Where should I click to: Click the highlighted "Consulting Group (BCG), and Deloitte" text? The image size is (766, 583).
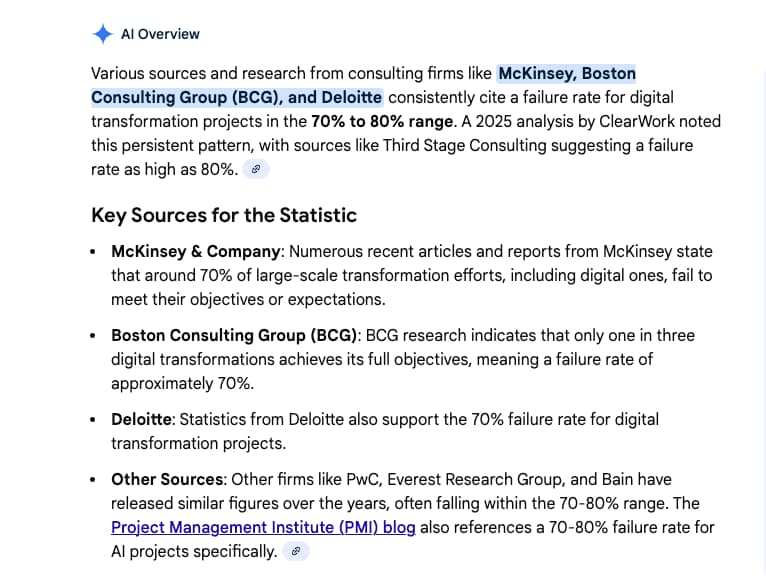[236, 97]
